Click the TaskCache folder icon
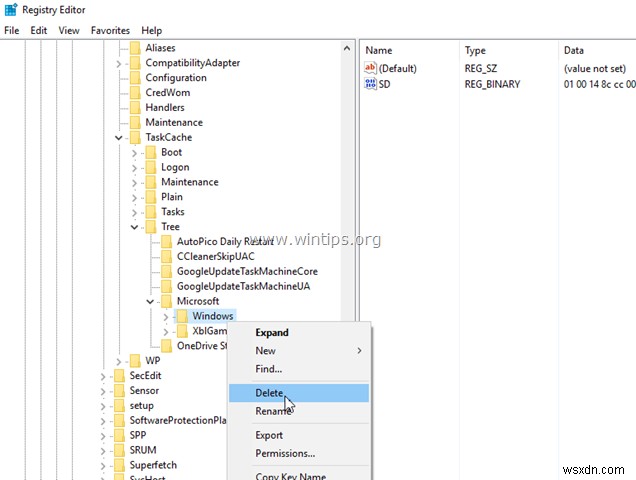This screenshot has width=636, height=480. pos(135,138)
